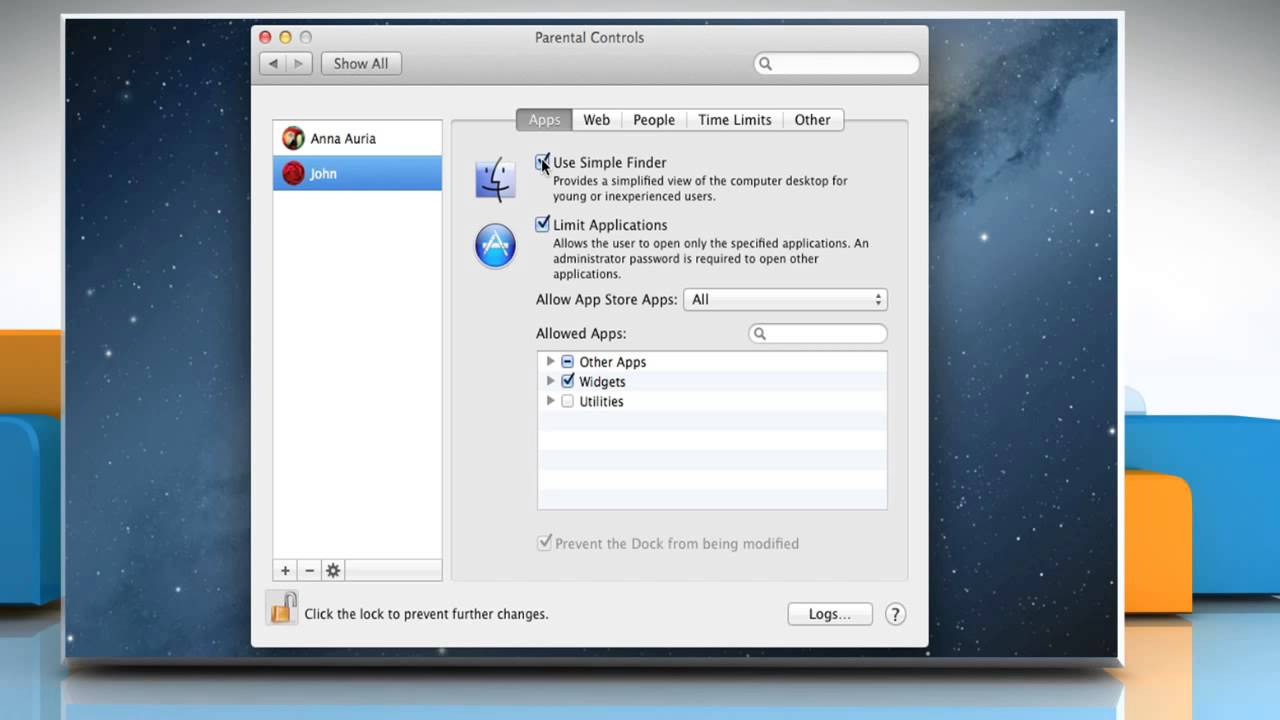Switch to the Web tab
Image resolution: width=1280 pixels, height=720 pixels.
[x=596, y=119]
